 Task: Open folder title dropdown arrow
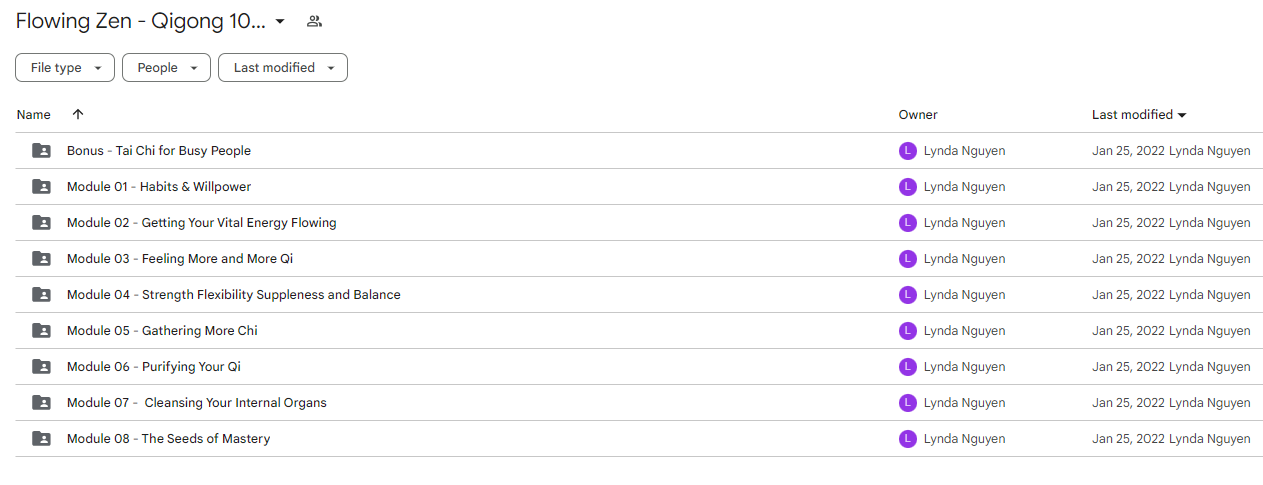280,21
